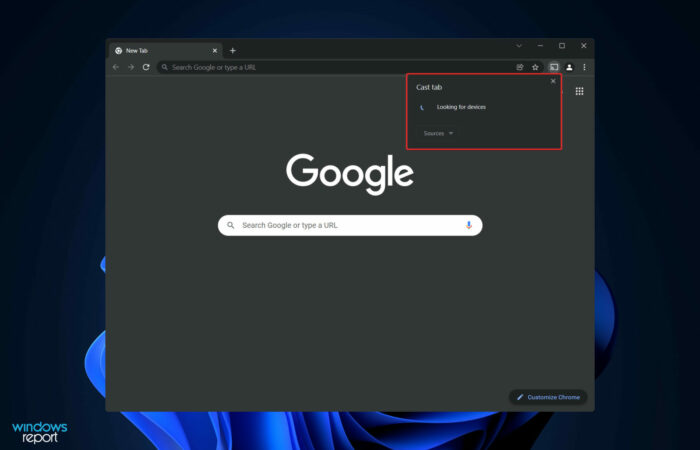Click the Forward navigation arrow

point(131,67)
